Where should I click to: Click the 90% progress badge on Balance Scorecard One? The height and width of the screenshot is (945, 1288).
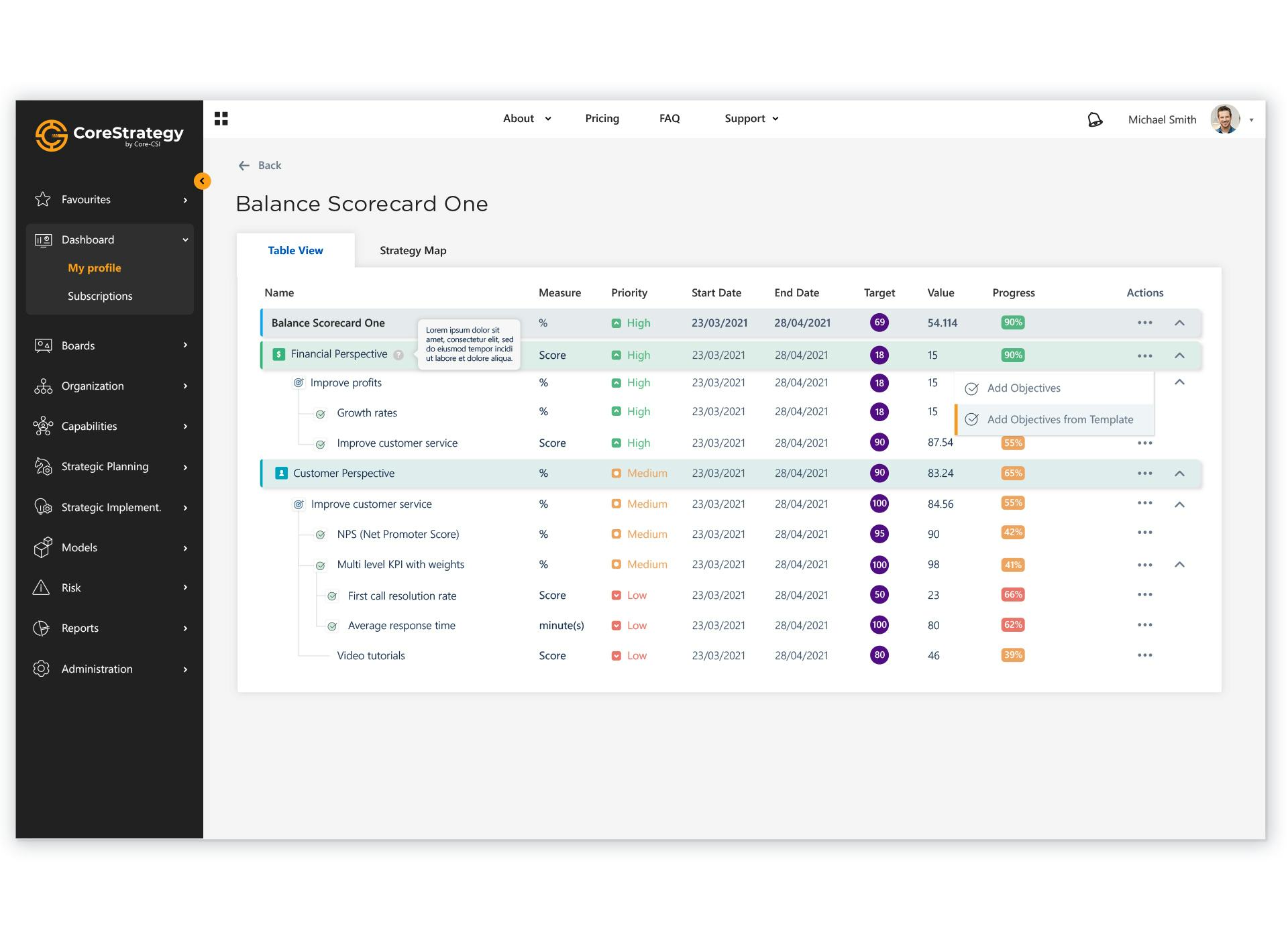coord(1013,323)
